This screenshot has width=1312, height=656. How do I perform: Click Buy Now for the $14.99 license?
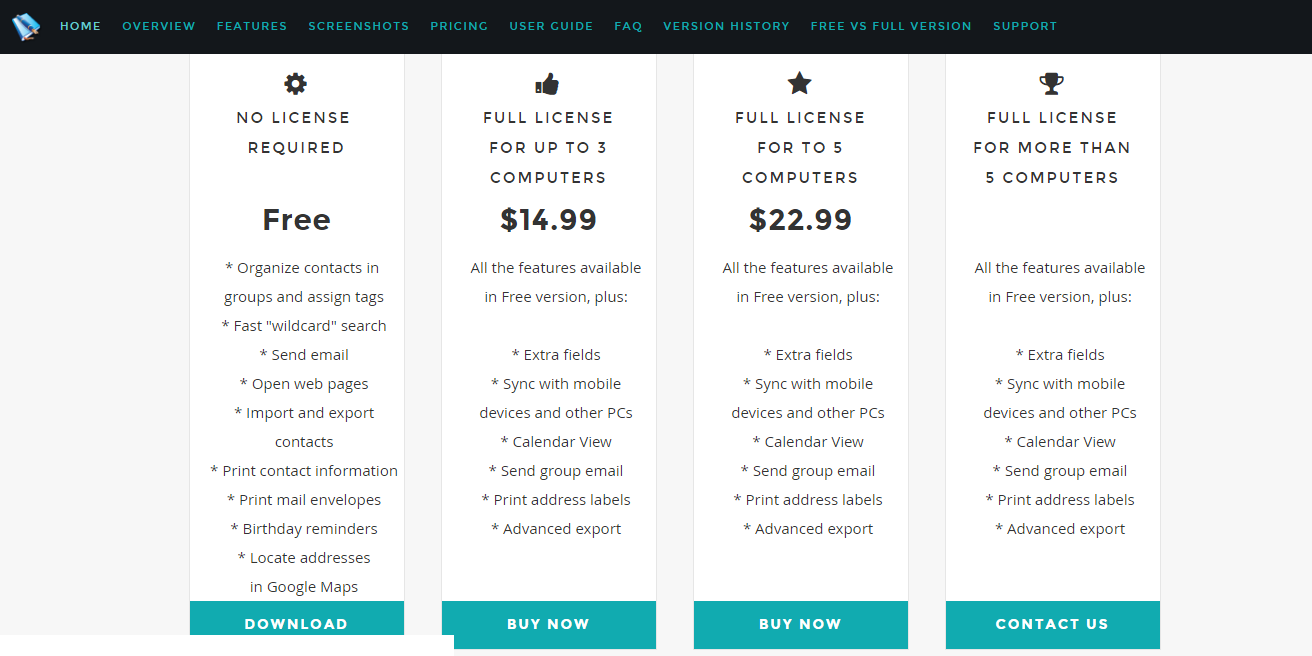[x=548, y=624]
